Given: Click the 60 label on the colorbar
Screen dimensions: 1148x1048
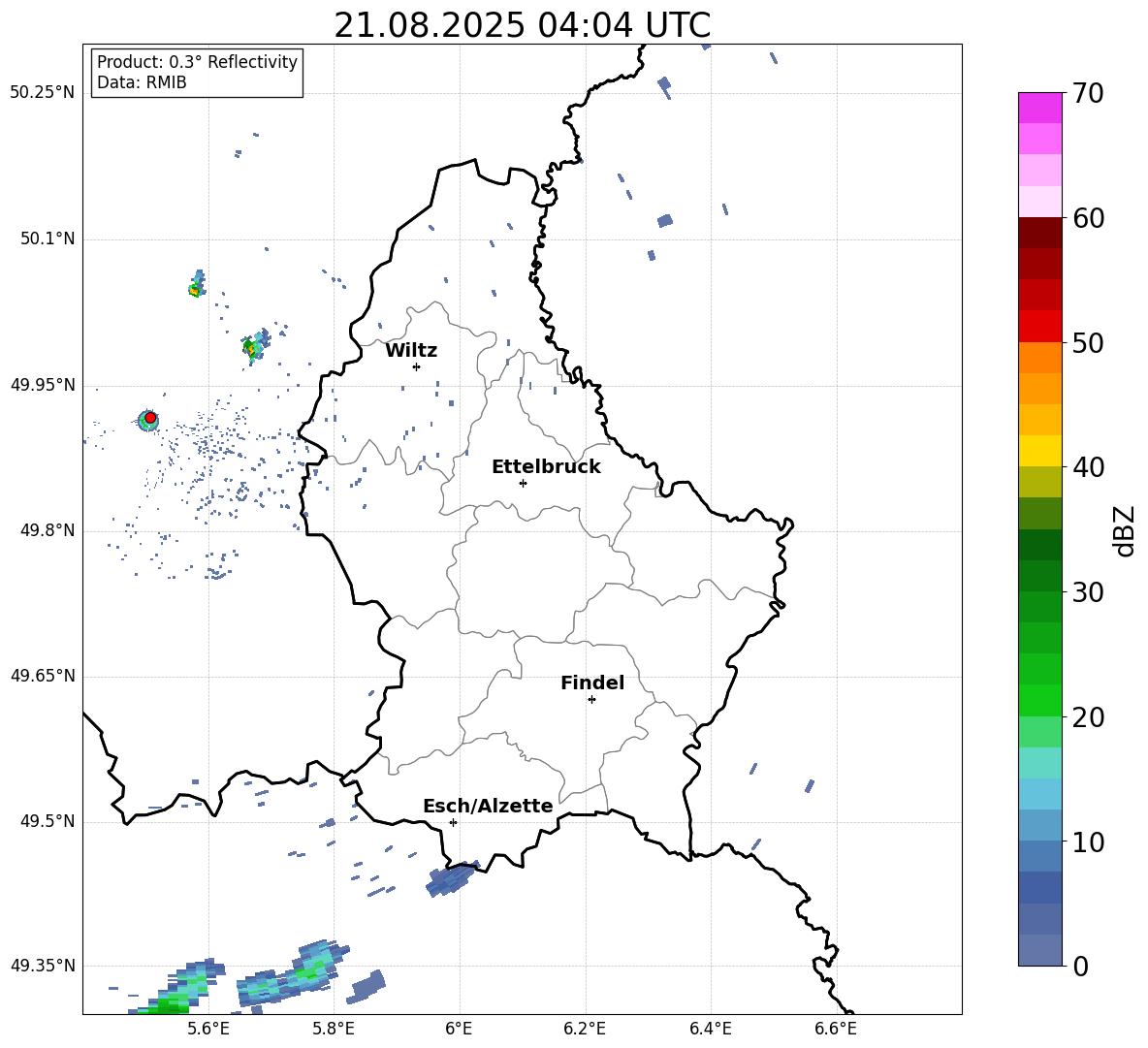Looking at the screenshot, I should (1088, 218).
